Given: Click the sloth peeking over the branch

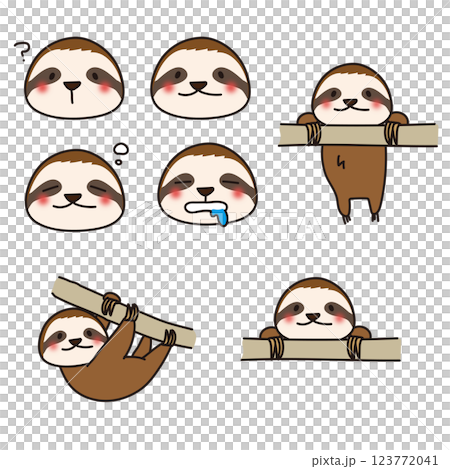Looking at the screenshot, I should click(320, 319).
